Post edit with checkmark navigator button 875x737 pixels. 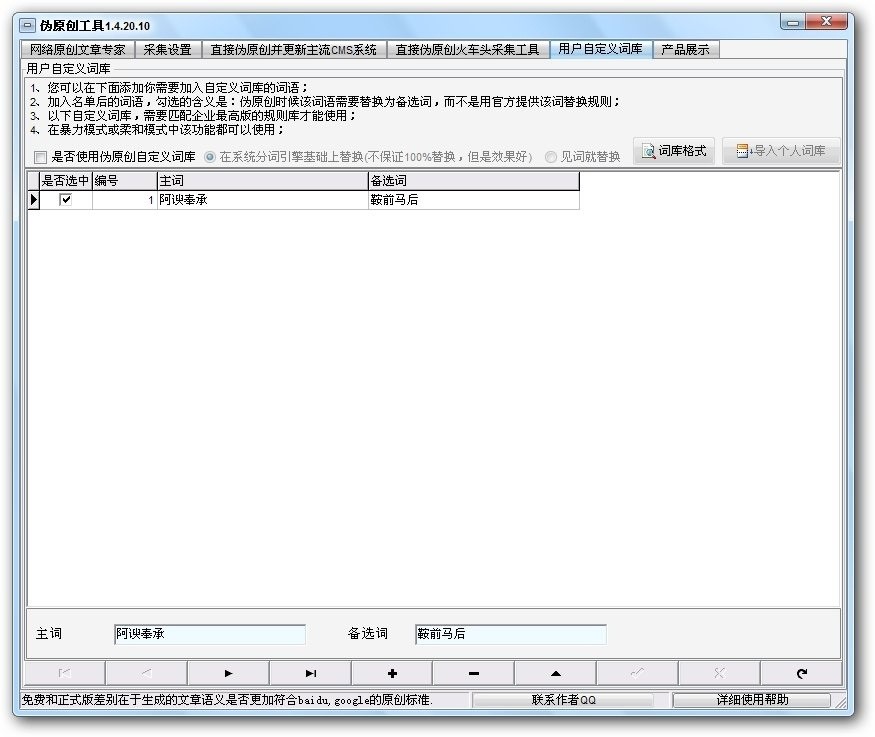637,673
